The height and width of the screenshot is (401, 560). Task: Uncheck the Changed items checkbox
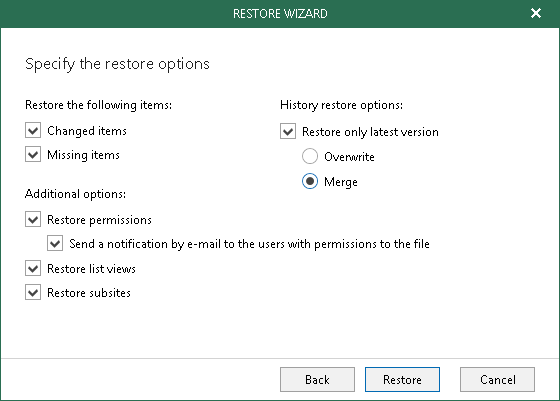click(33, 130)
